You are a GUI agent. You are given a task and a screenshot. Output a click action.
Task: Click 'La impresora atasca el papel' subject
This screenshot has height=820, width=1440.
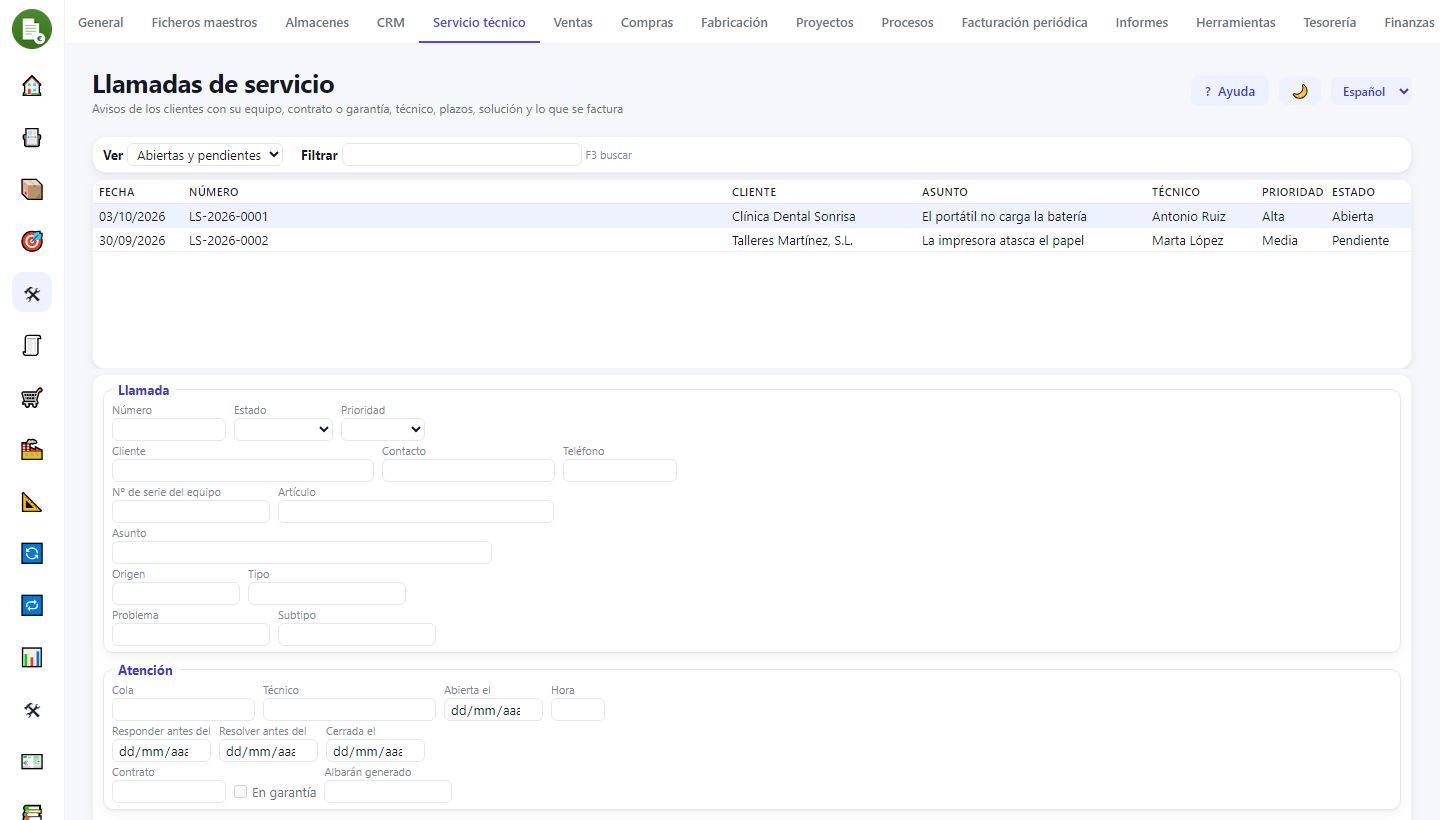tap(1003, 240)
